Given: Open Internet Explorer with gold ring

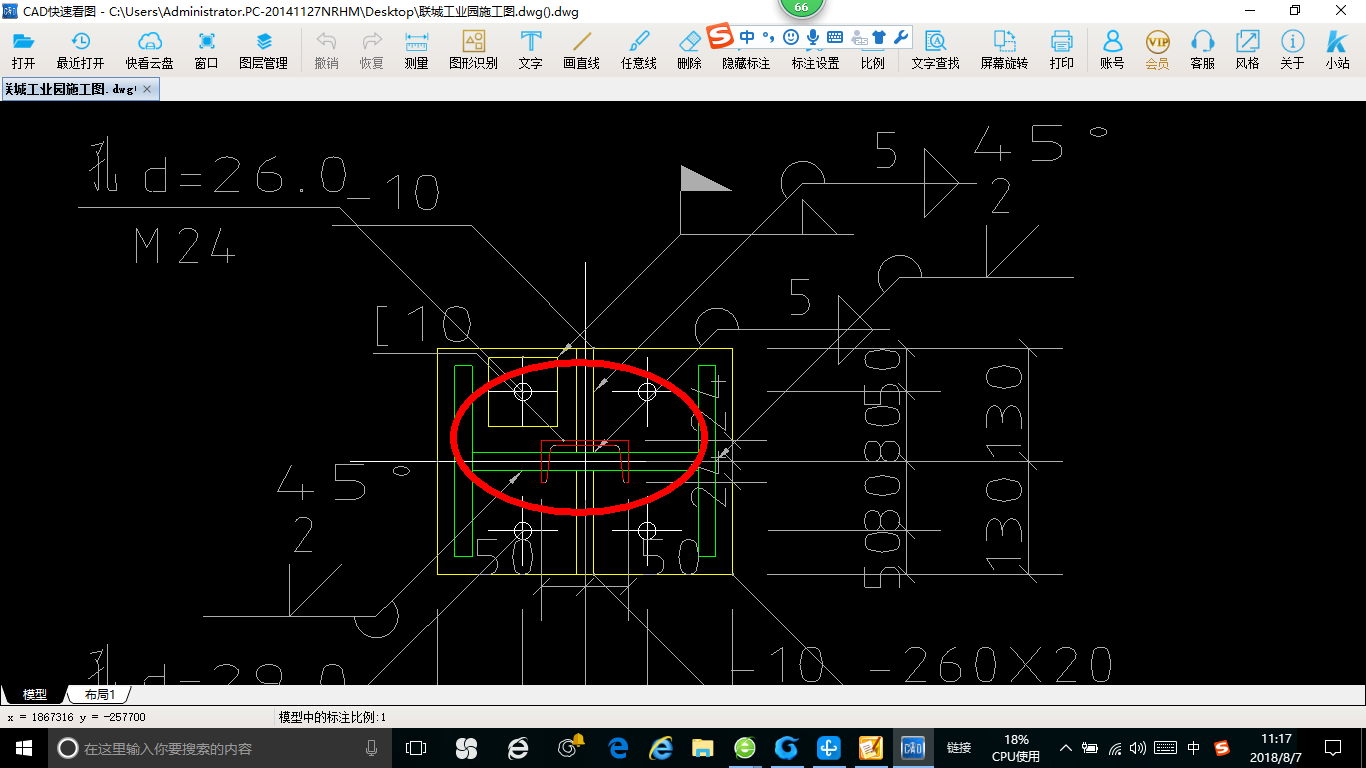Looking at the screenshot, I should (x=660, y=747).
